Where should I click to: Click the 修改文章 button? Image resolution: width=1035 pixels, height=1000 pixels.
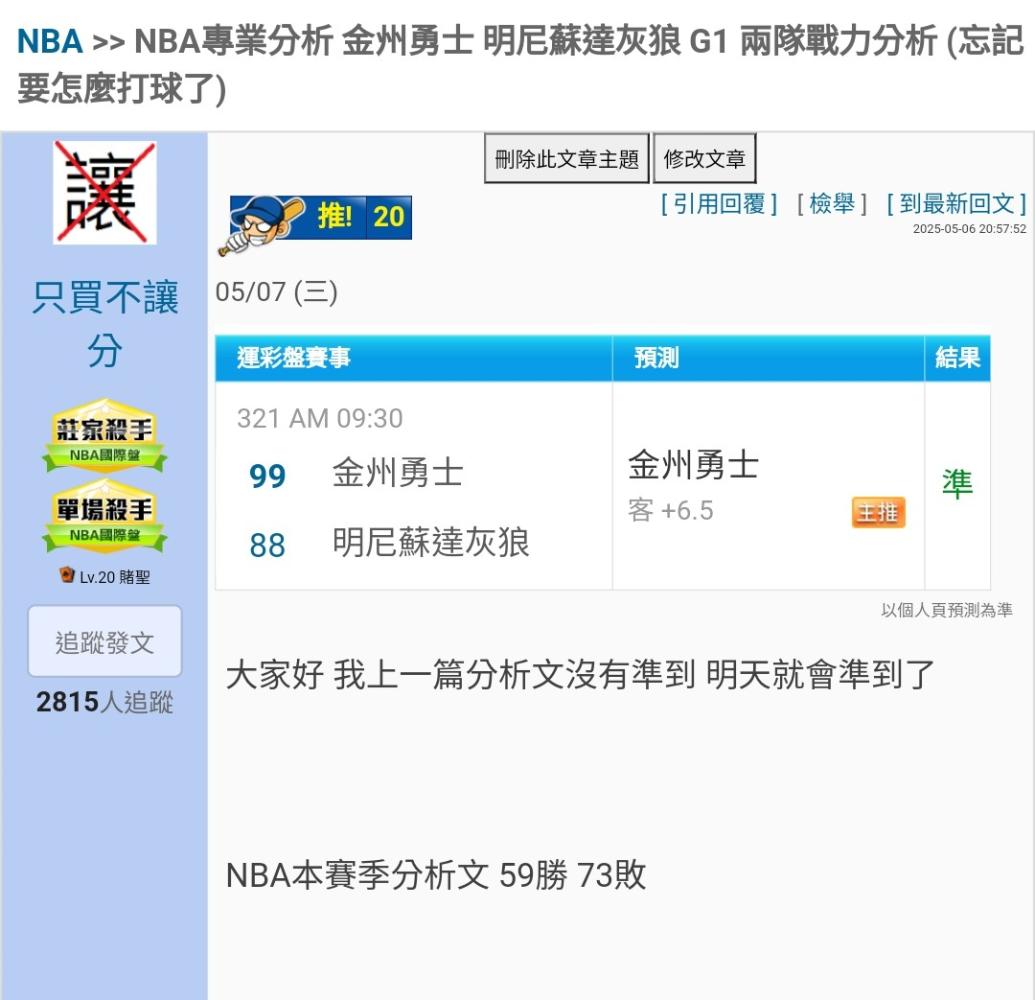[x=704, y=158]
